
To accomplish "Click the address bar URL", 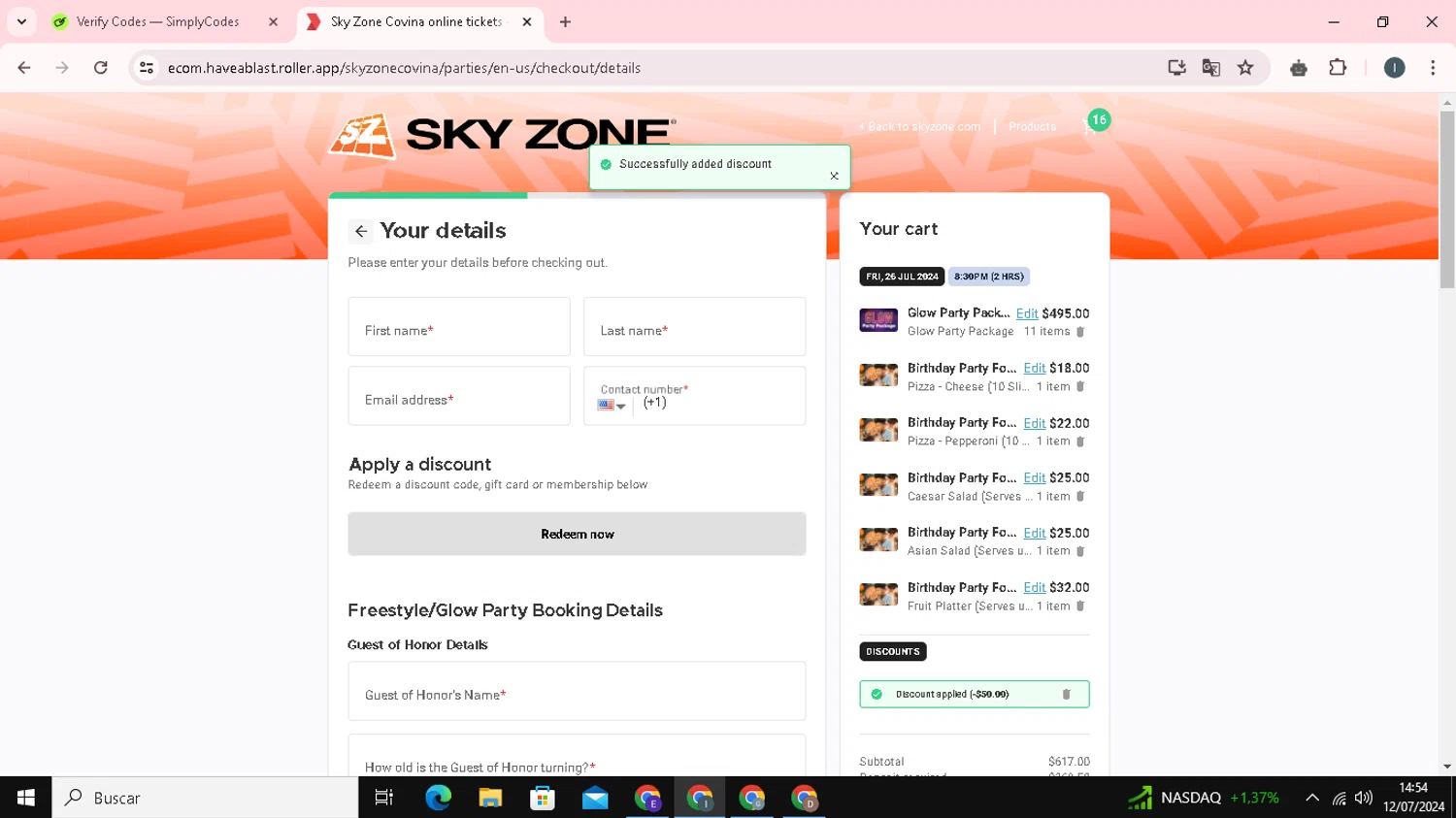I will (x=404, y=68).
